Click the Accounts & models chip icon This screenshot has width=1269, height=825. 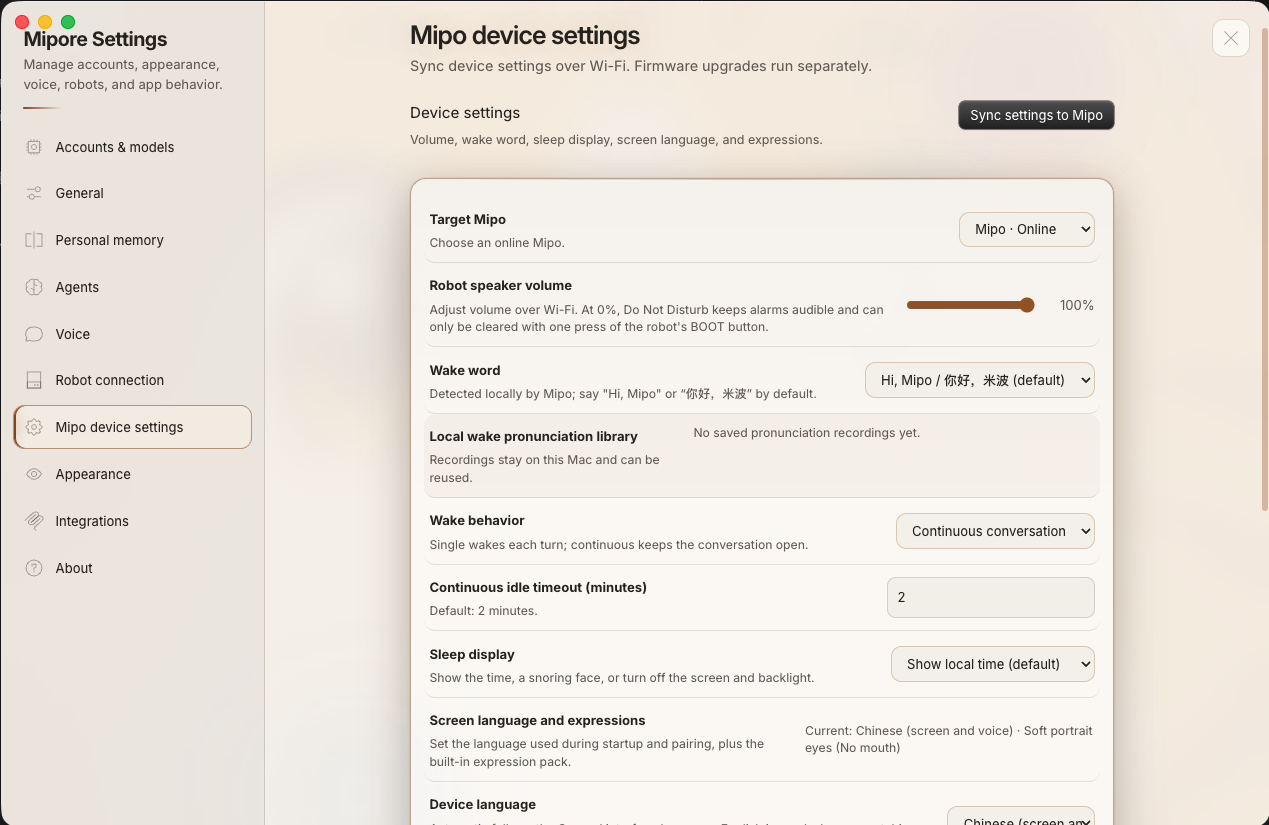[x=34, y=147]
